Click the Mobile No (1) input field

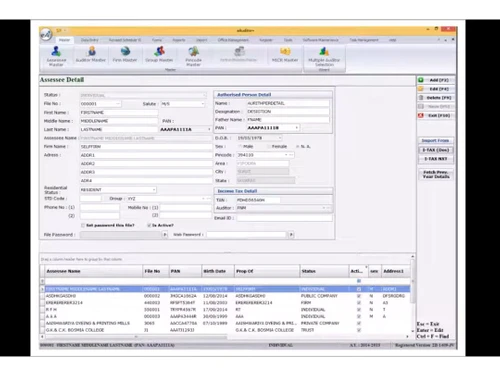(x=186, y=208)
